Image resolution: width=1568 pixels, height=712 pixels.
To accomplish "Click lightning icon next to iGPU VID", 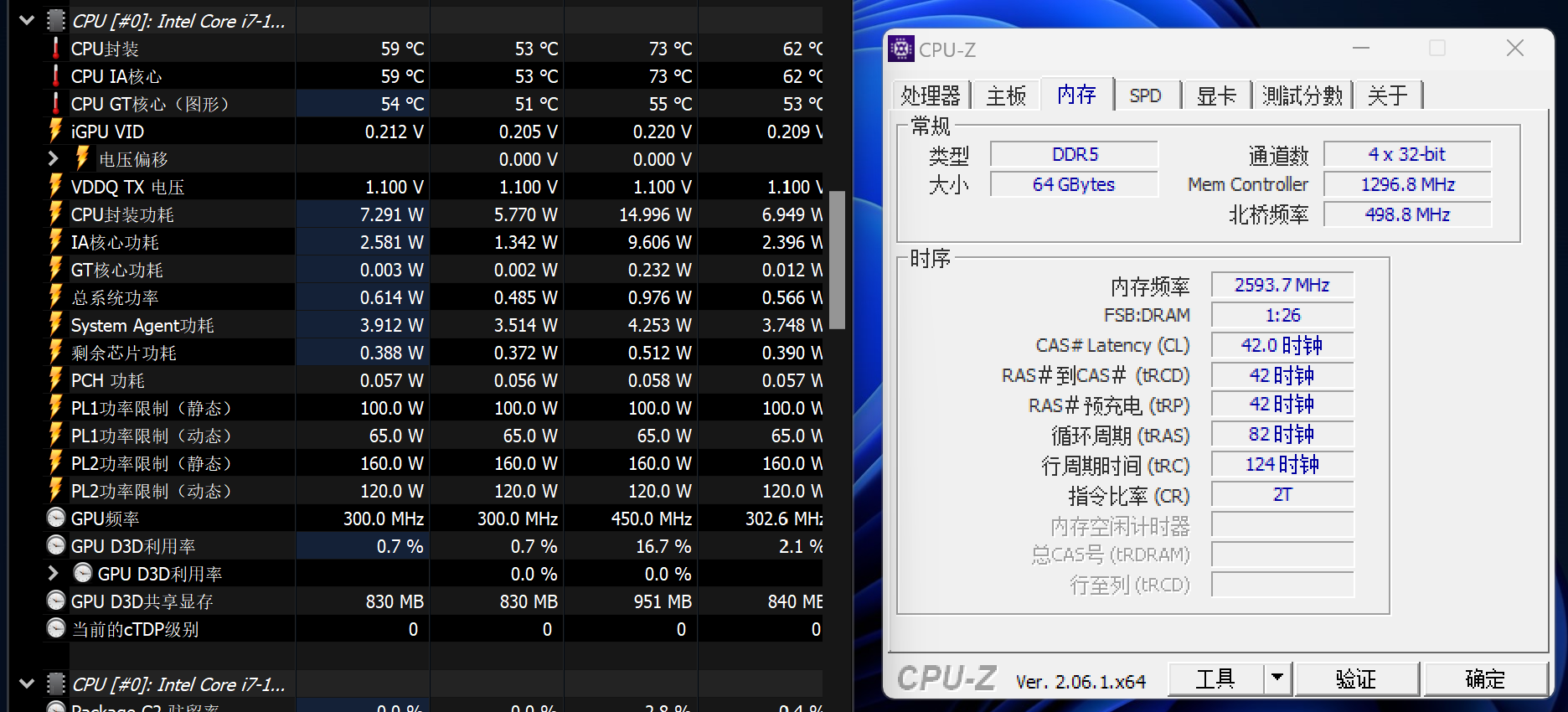I will pyautogui.click(x=56, y=132).
